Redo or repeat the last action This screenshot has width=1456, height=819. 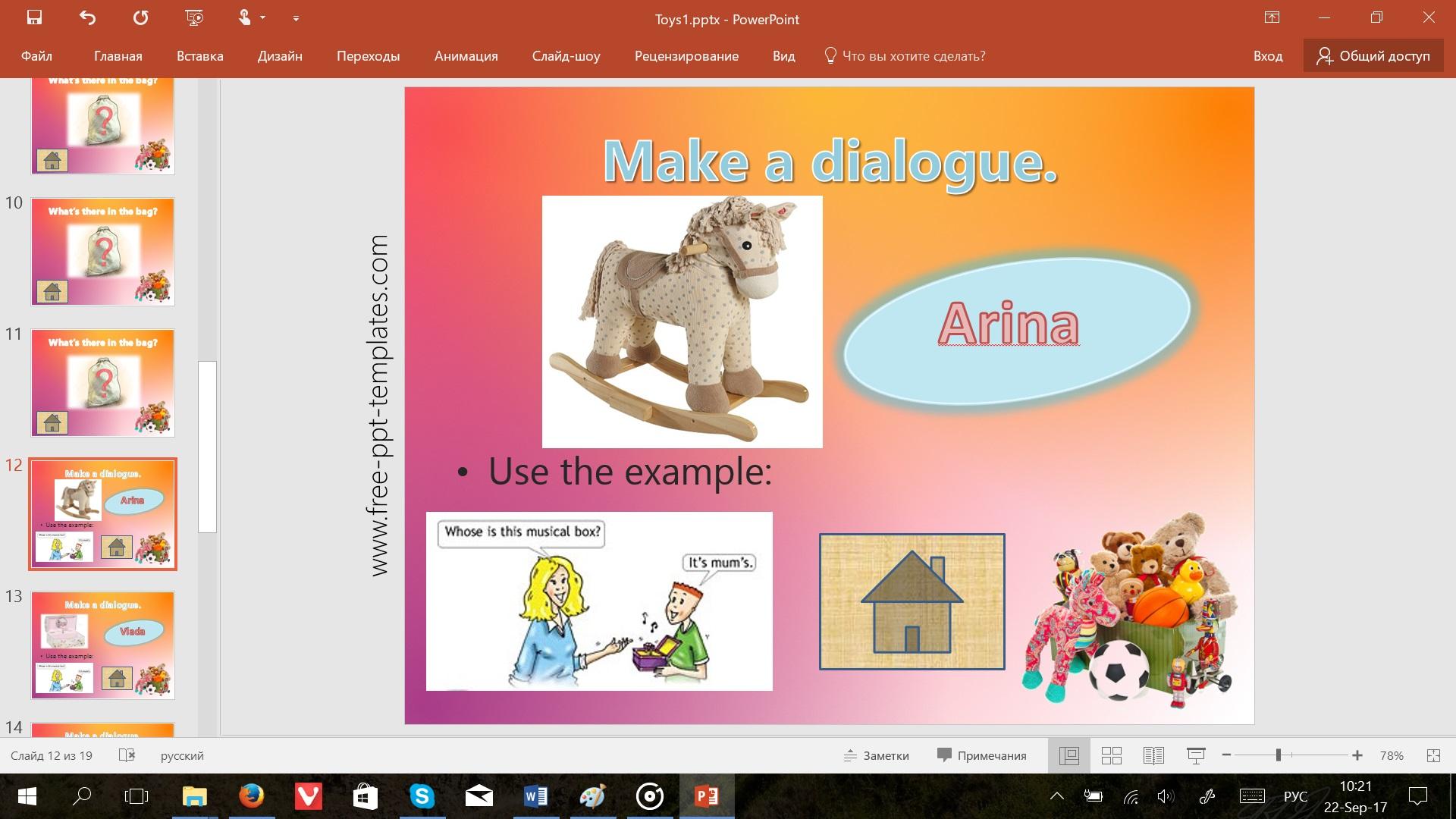pos(141,18)
